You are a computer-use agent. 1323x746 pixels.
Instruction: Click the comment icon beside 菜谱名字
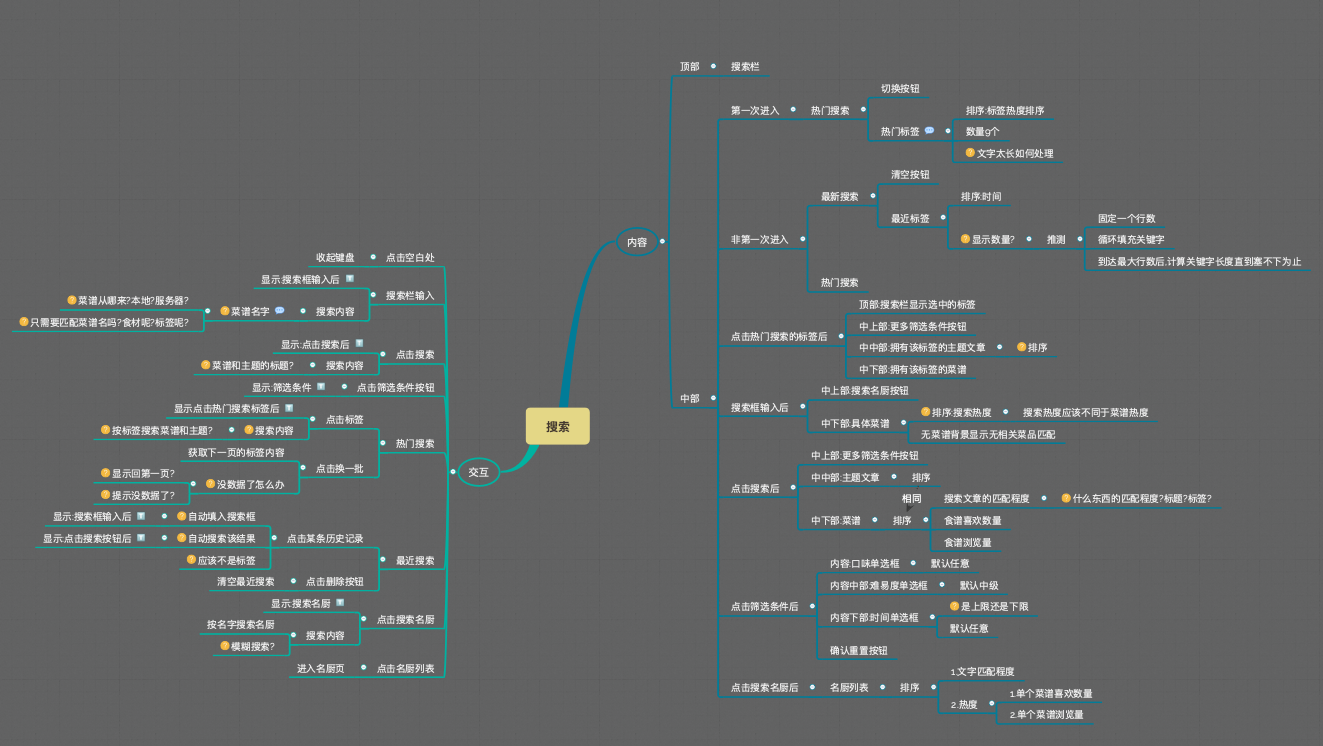[x=279, y=311]
